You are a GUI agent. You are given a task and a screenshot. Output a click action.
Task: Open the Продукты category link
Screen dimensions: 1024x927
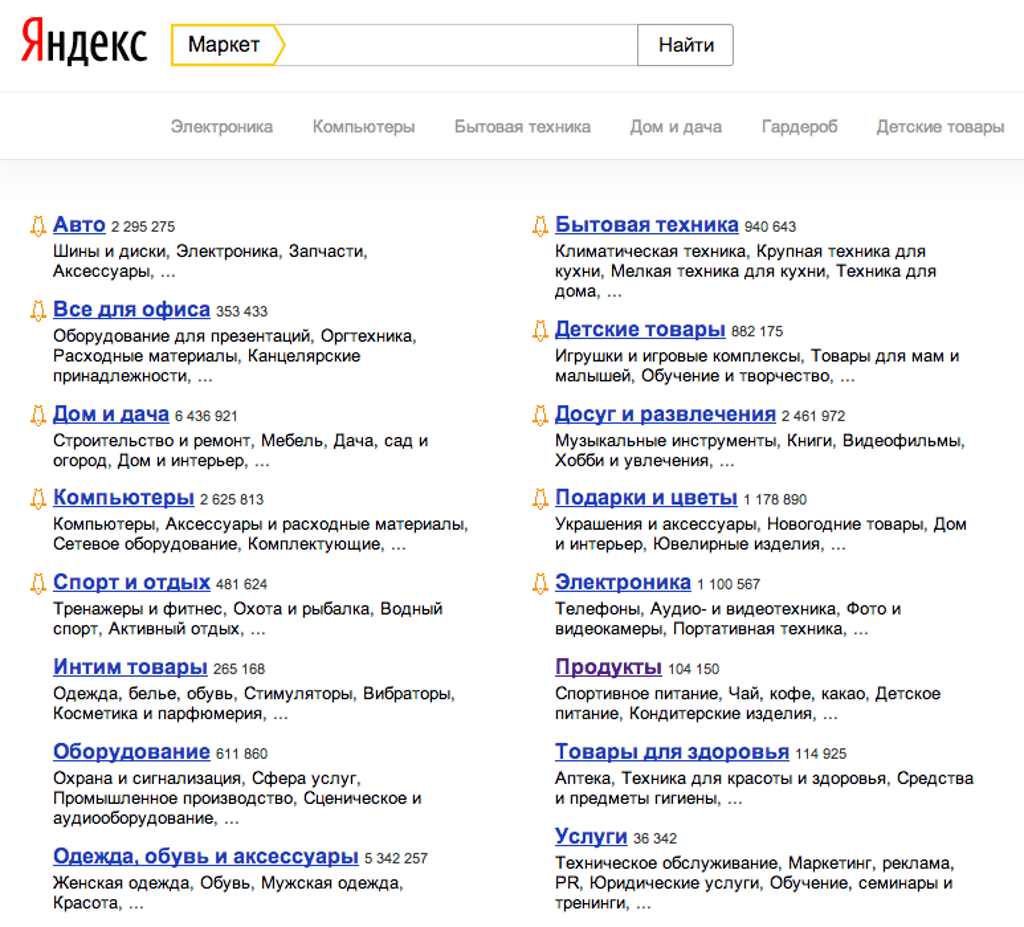point(609,667)
